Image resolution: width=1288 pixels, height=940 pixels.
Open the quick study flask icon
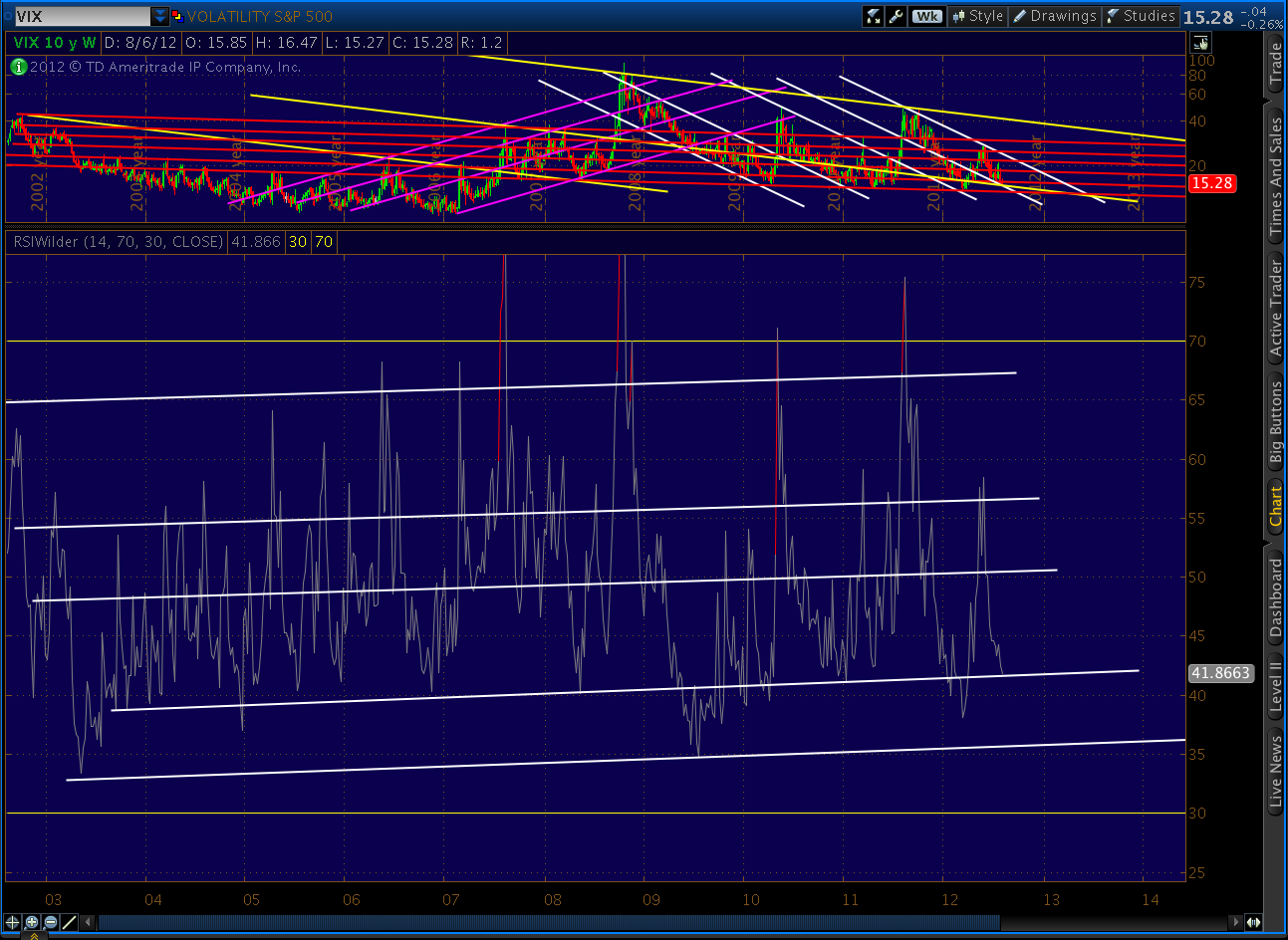(873, 16)
